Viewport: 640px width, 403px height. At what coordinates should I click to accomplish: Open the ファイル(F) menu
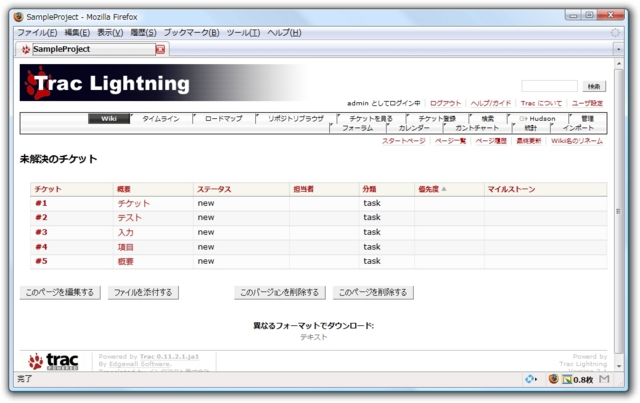coord(37,33)
